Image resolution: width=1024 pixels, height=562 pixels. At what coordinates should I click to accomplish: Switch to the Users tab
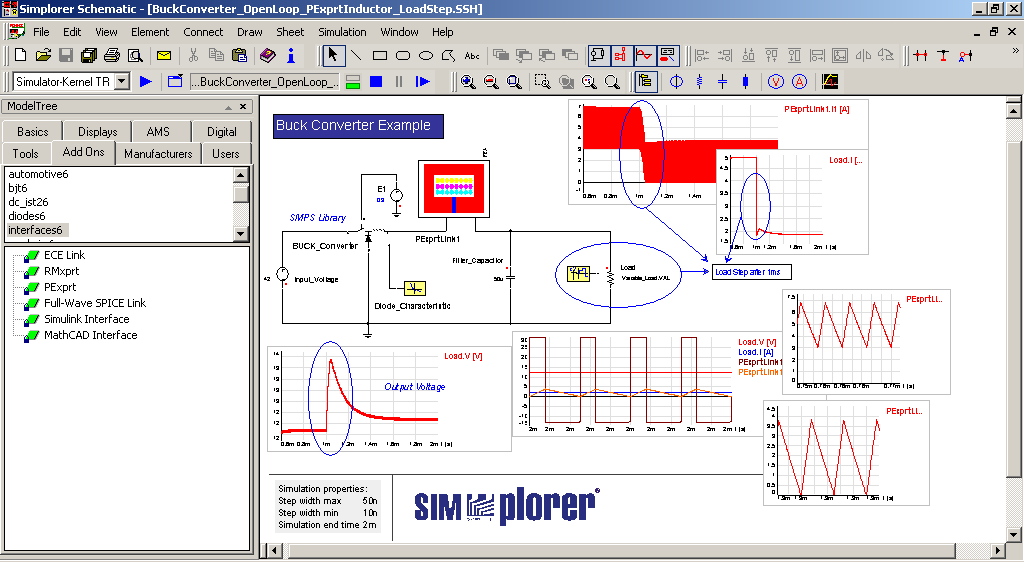tap(225, 154)
